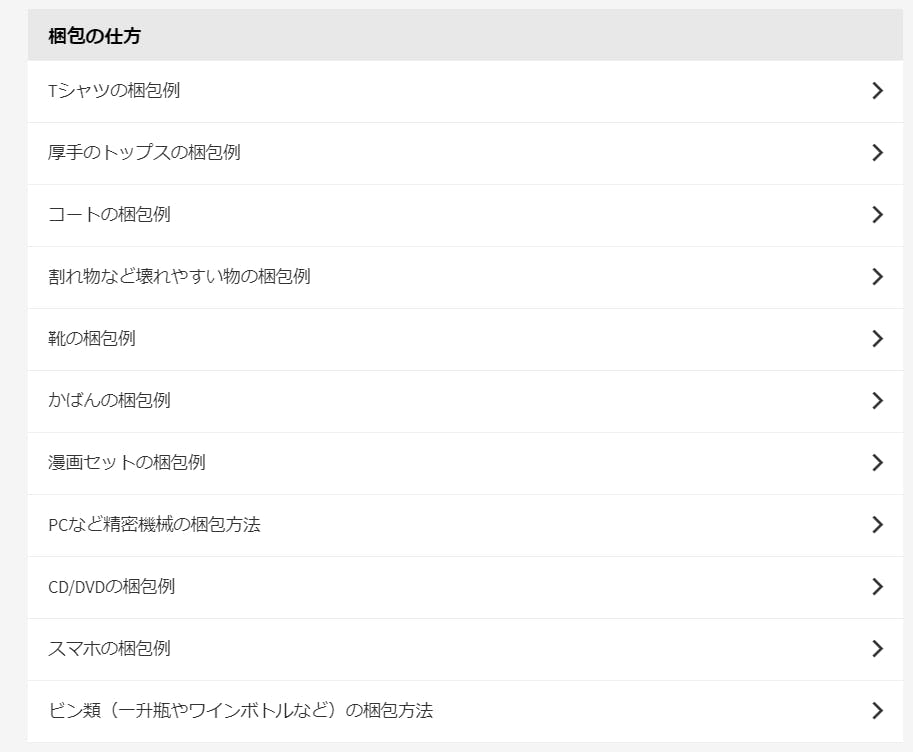Open 厚手のトップスの梱包例 text link
Image resolution: width=913 pixels, height=752 pixels.
pos(144,153)
